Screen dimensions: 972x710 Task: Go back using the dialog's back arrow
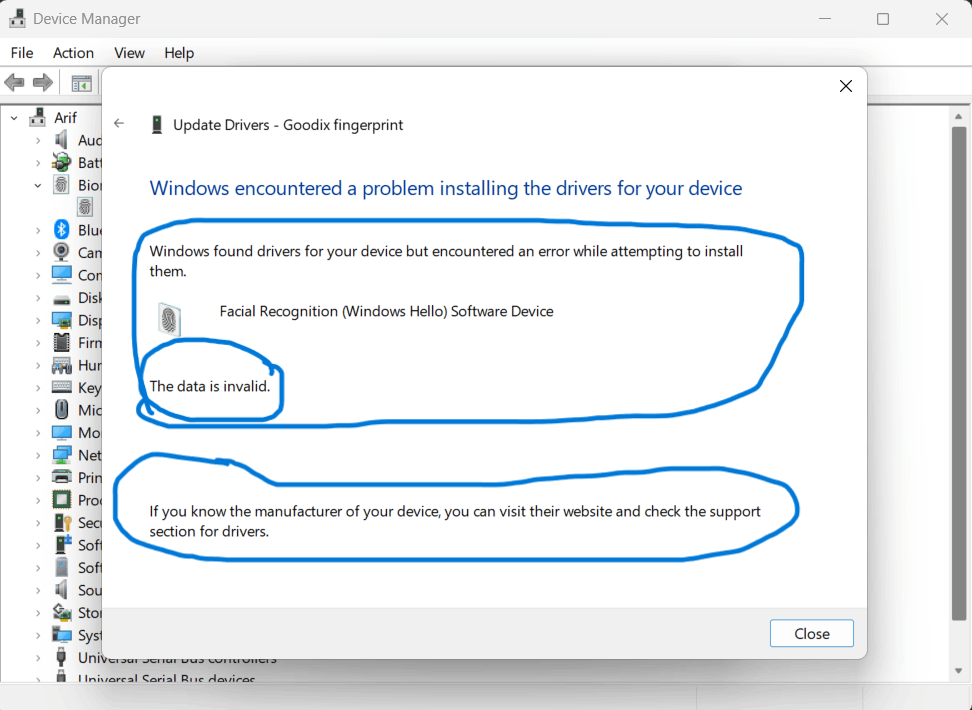coord(119,123)
